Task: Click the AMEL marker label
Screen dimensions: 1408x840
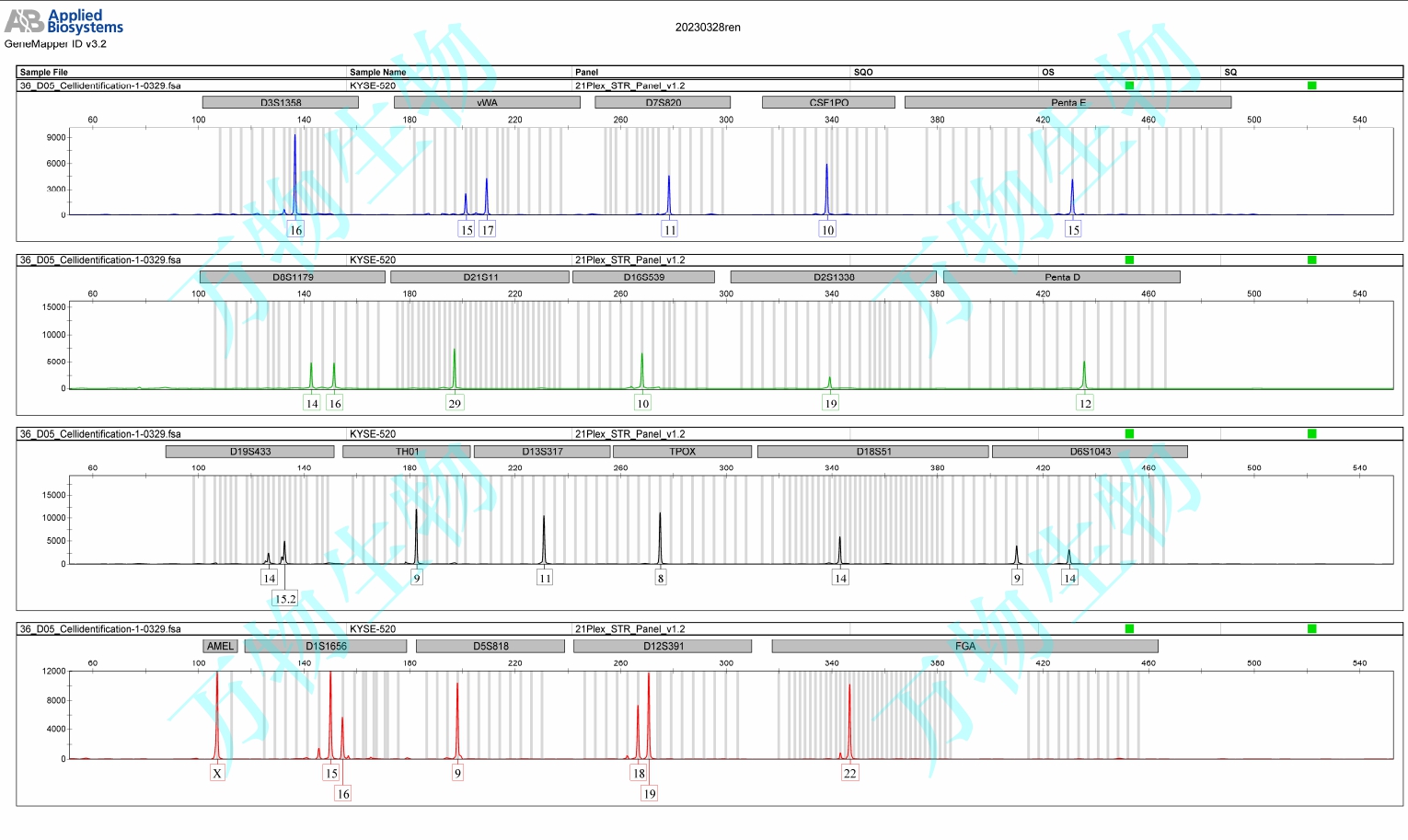Action: click(220, 646)
